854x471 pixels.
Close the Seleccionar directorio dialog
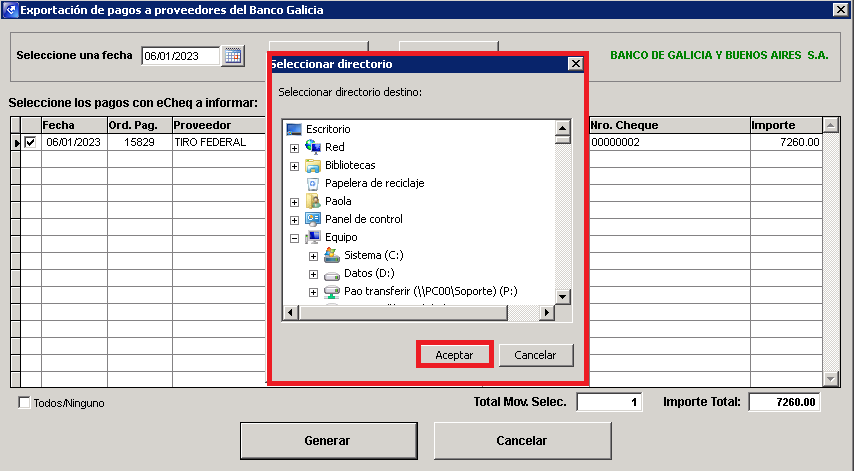click(575, 64)
